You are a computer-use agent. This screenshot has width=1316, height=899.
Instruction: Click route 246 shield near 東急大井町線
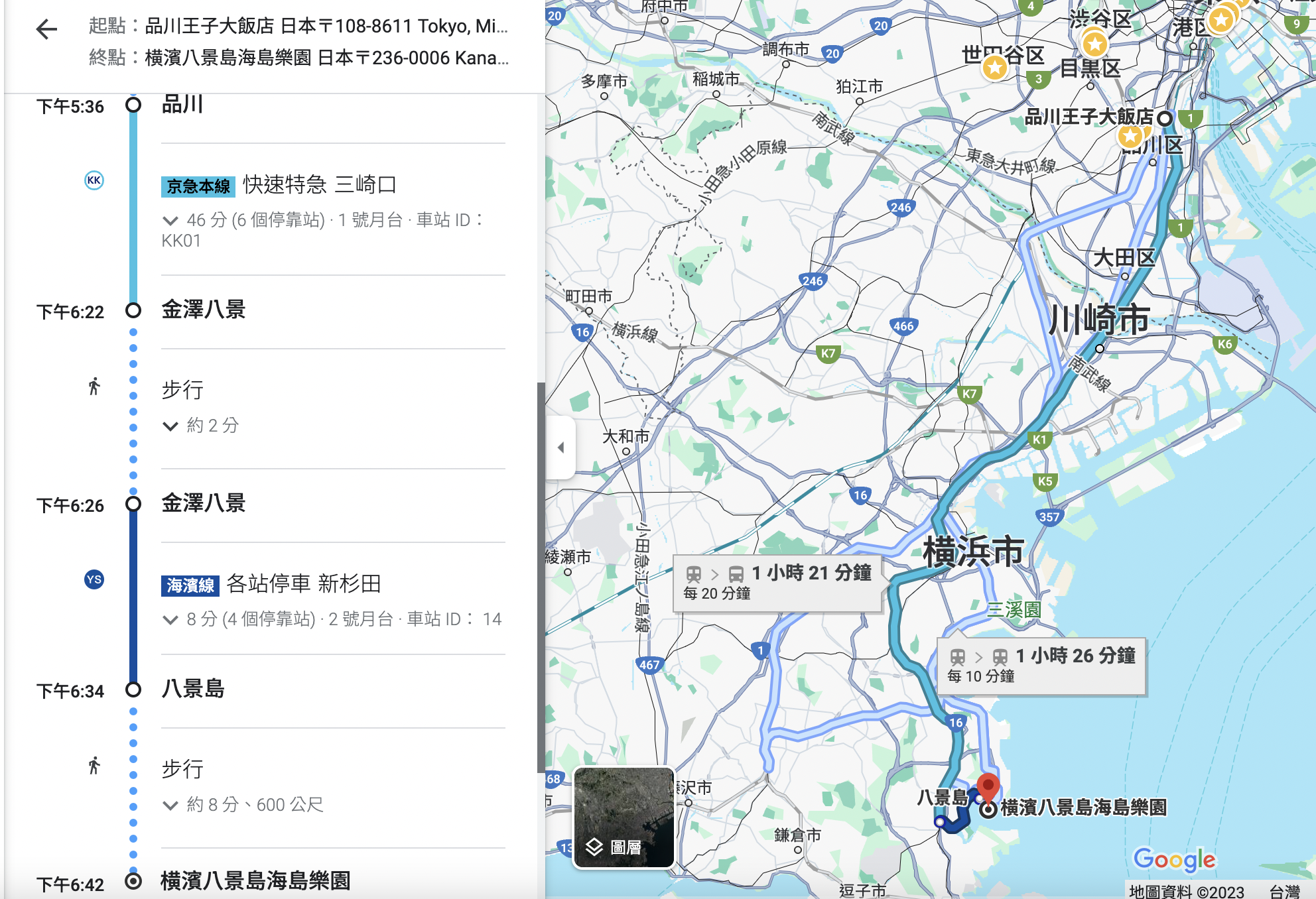pos(901,208)
